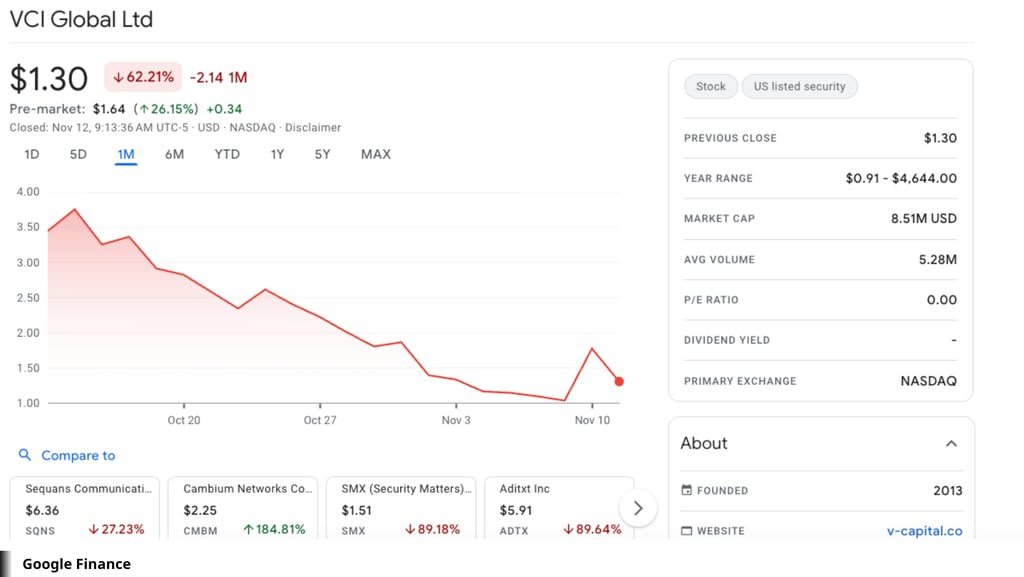Collapse the About section chevron

(x=952, y=444)
